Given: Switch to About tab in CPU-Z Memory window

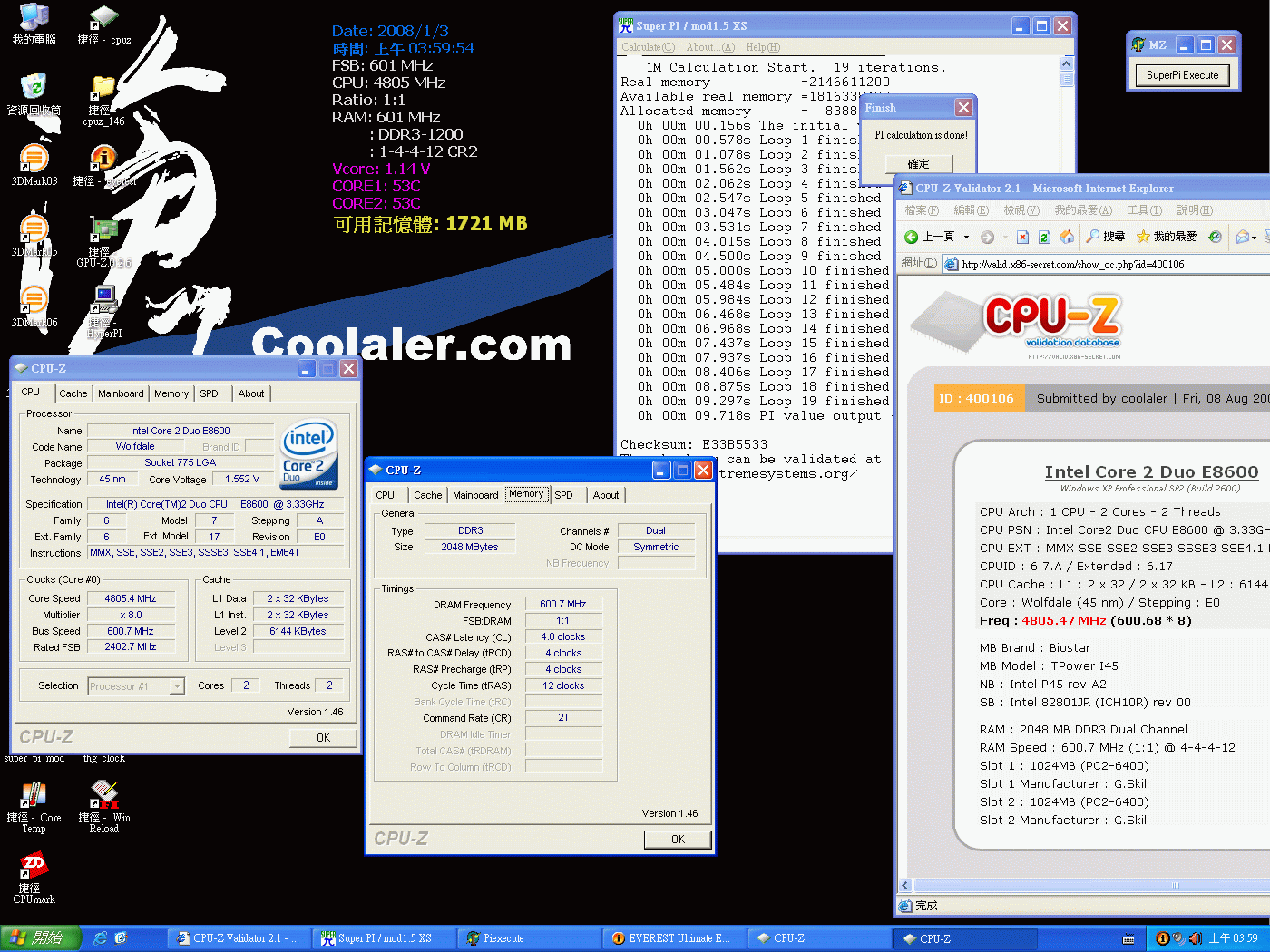Looking at the screenshot, I should pos(606,495).
